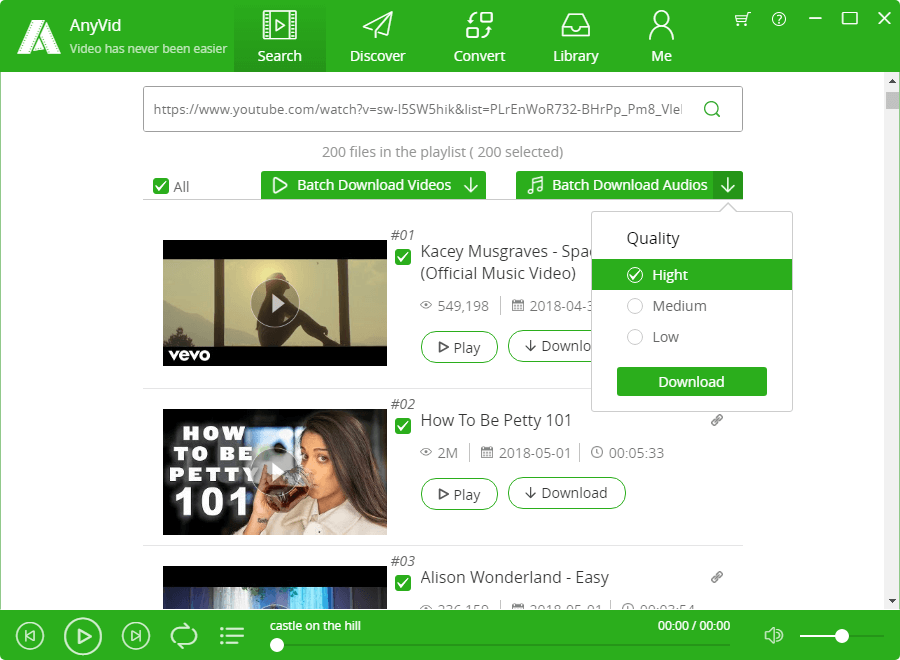The image size is (900, 660).
Task: Open the shopping cart icon
Action: coord(742,19)
